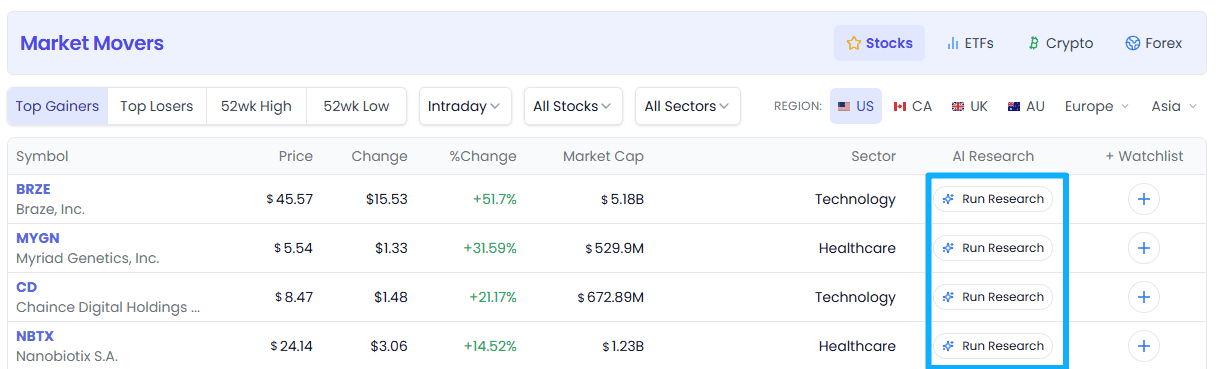Run Research for Braze, Inc.

pyautogui.click(x=993, y=199)
